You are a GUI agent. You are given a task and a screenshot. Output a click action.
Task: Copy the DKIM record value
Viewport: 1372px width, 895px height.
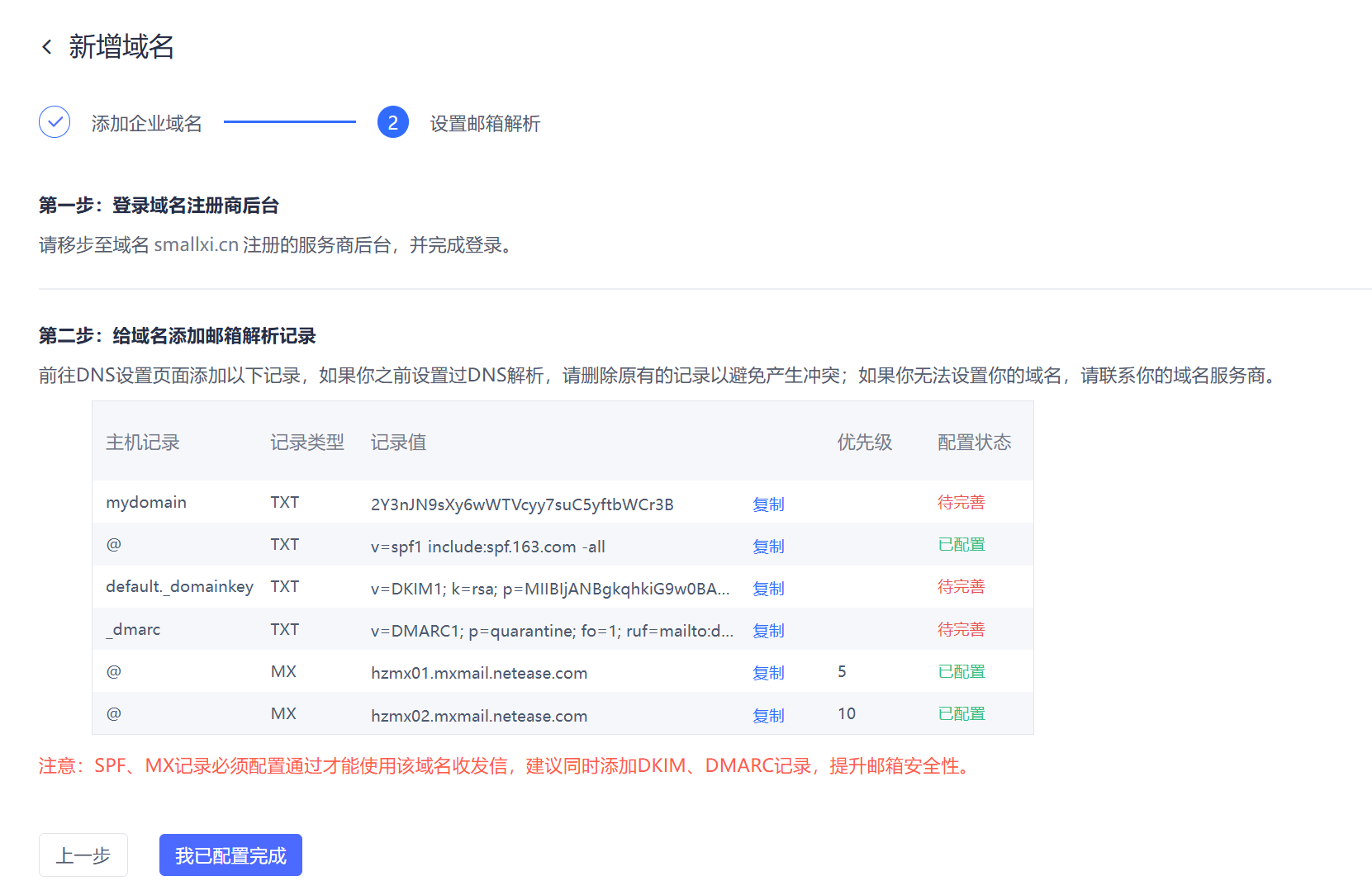click(x=768, y=589)
